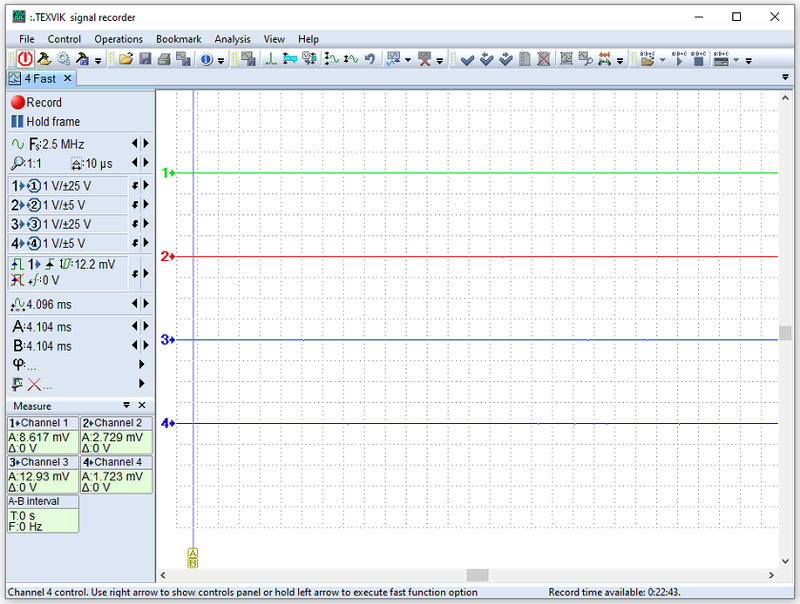Close the 4 Fast tab

(67, 78)
